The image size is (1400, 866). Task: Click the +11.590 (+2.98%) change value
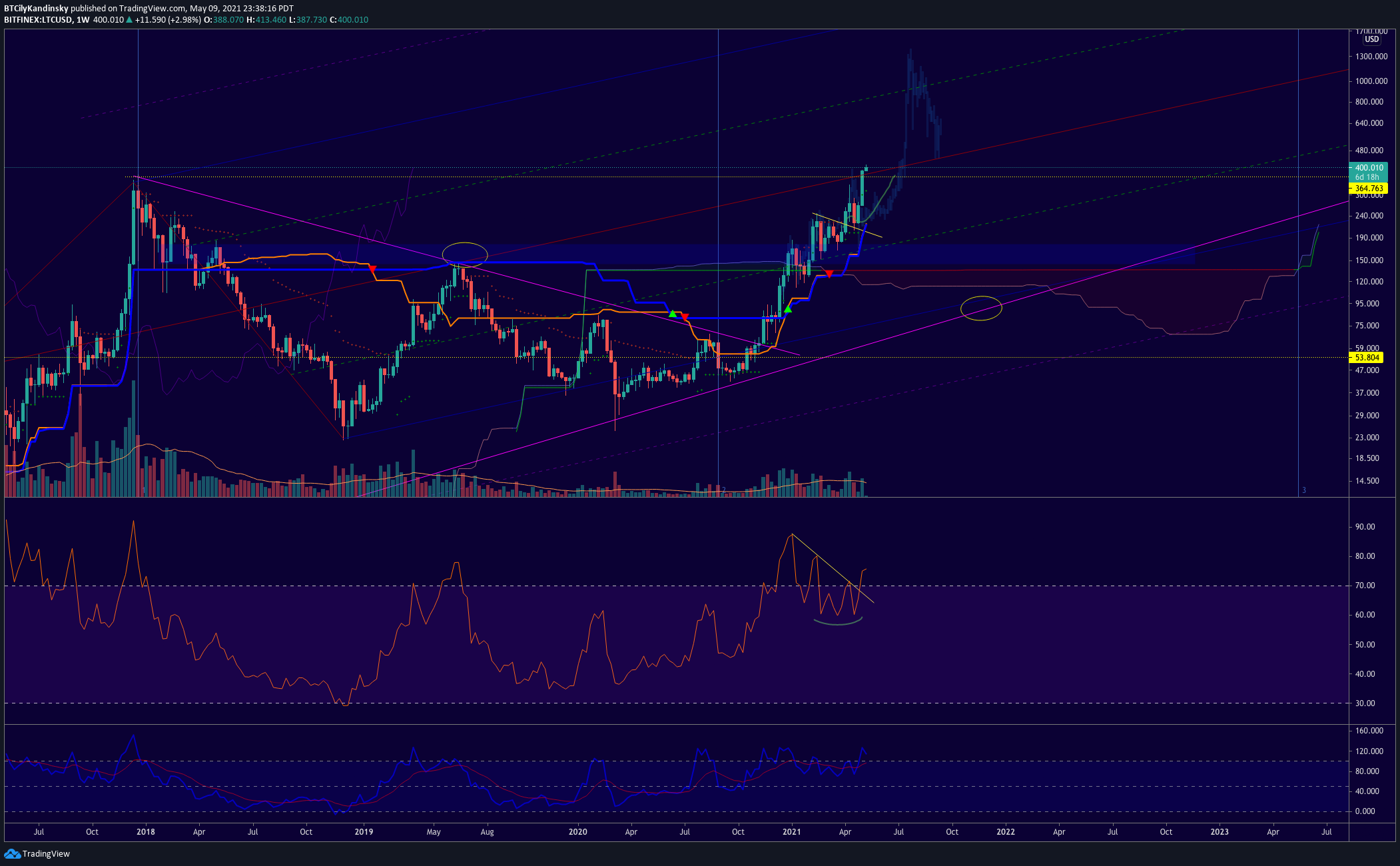[x=168, y=20]
